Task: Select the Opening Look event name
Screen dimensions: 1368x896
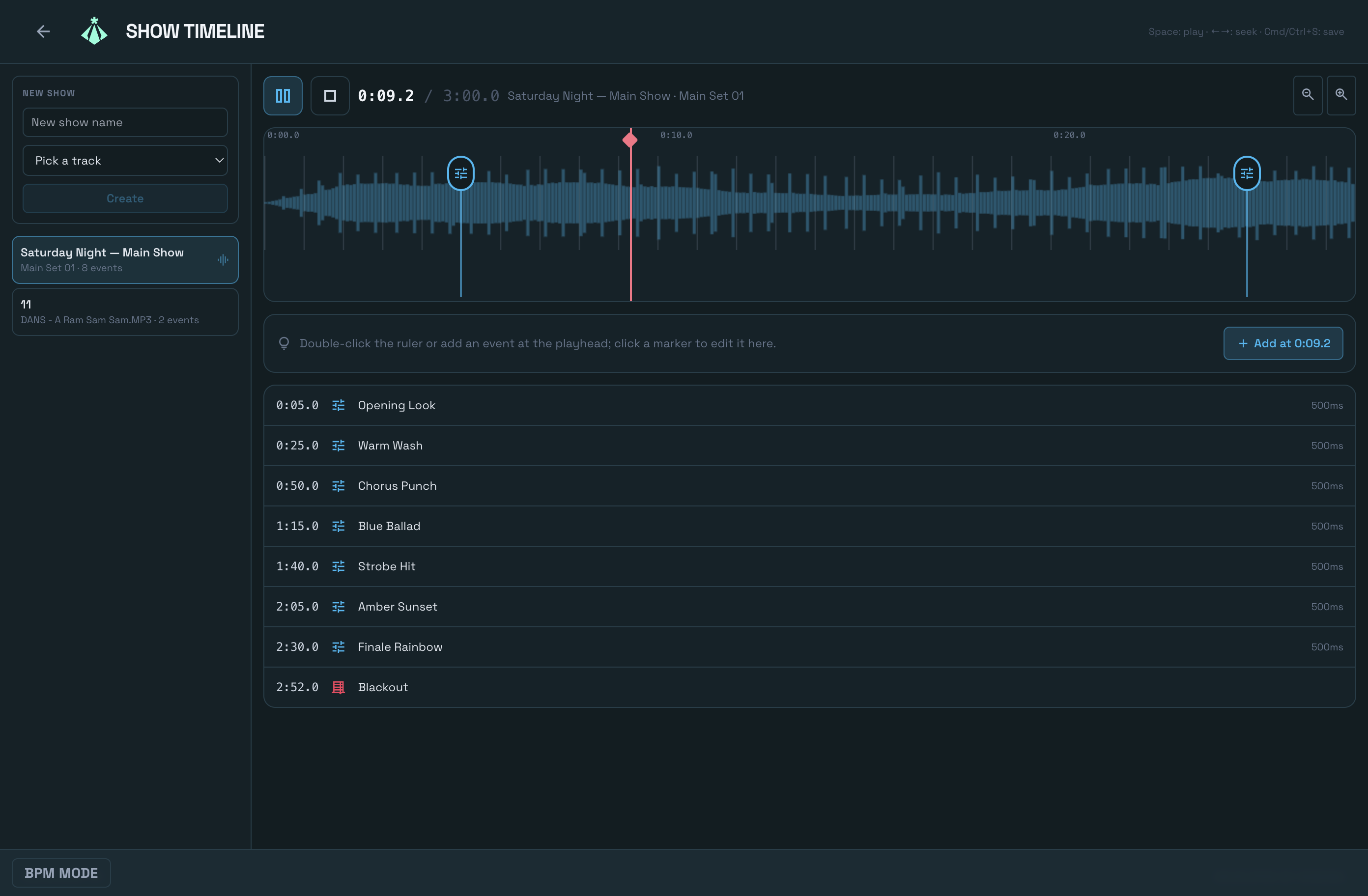Action: pyautogui.click(x=397, y=405)
